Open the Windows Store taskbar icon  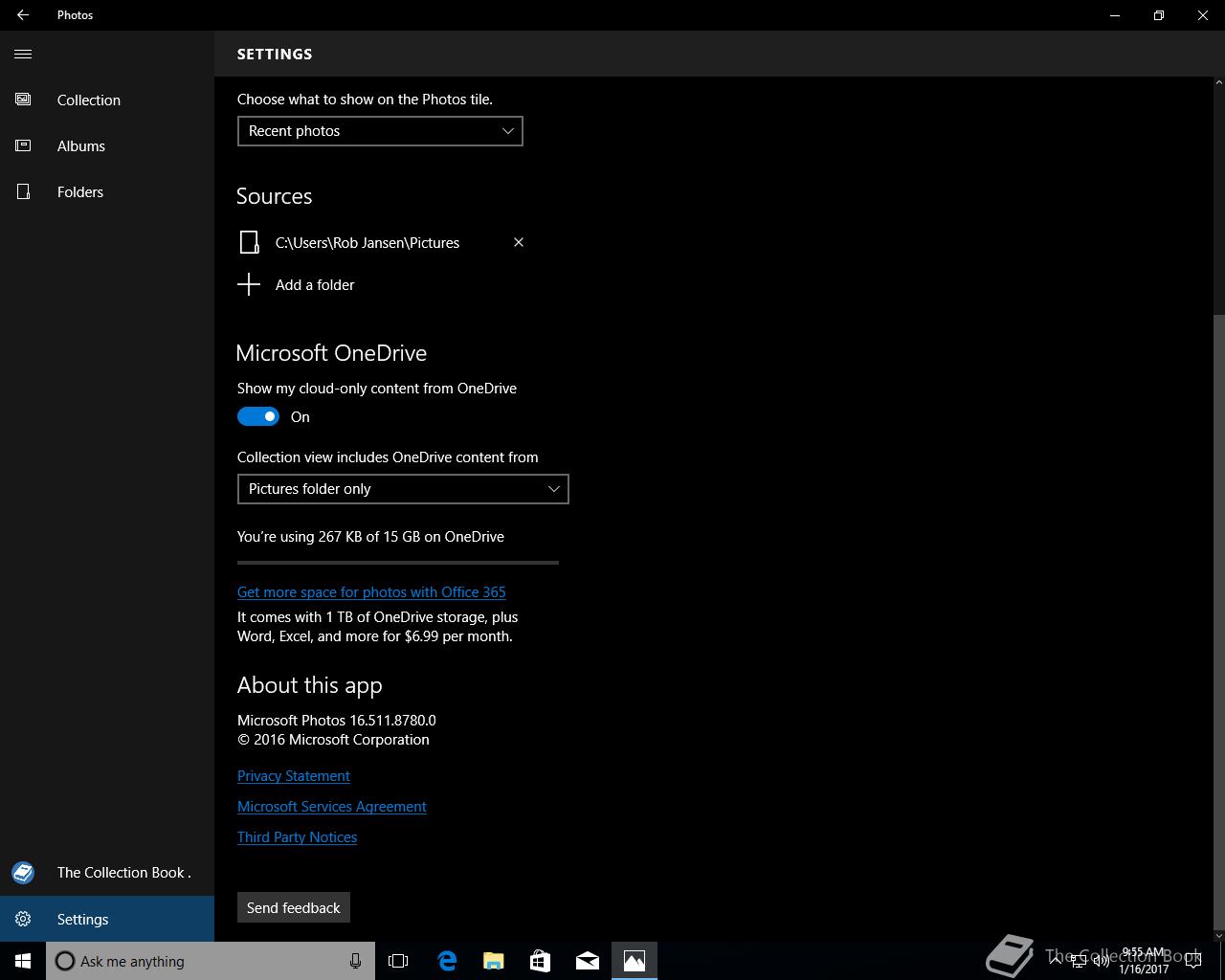[x=541, y=961]
